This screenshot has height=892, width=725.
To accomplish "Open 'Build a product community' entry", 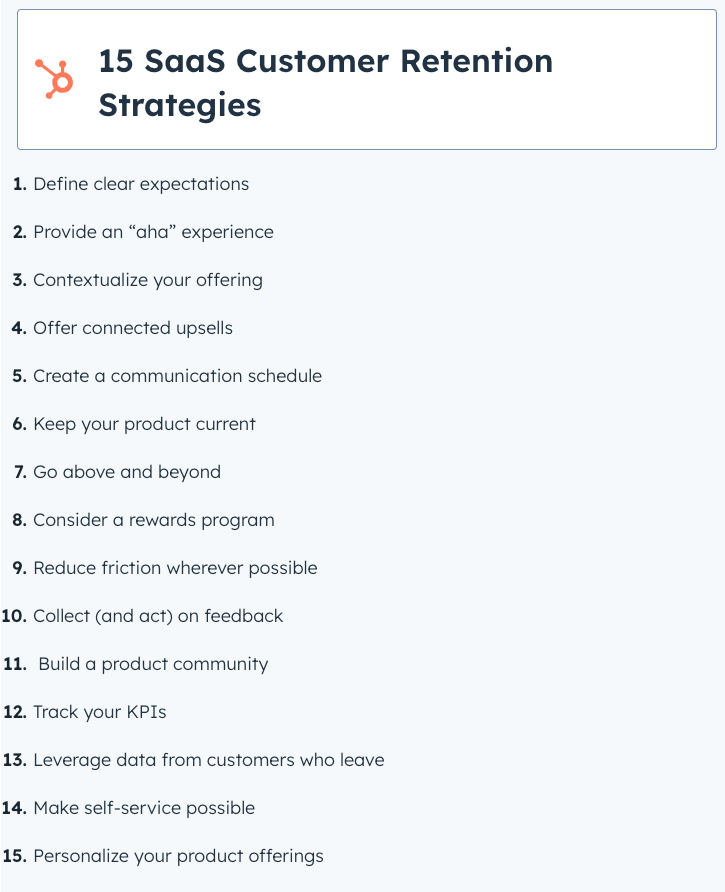I will [x=154, y=664].
